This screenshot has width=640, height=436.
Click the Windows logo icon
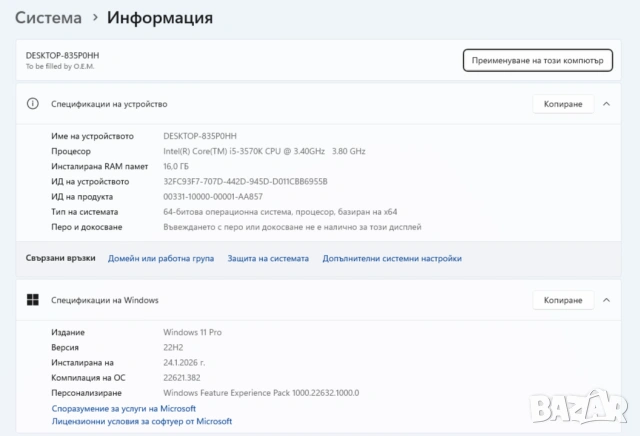click(33, 300)
